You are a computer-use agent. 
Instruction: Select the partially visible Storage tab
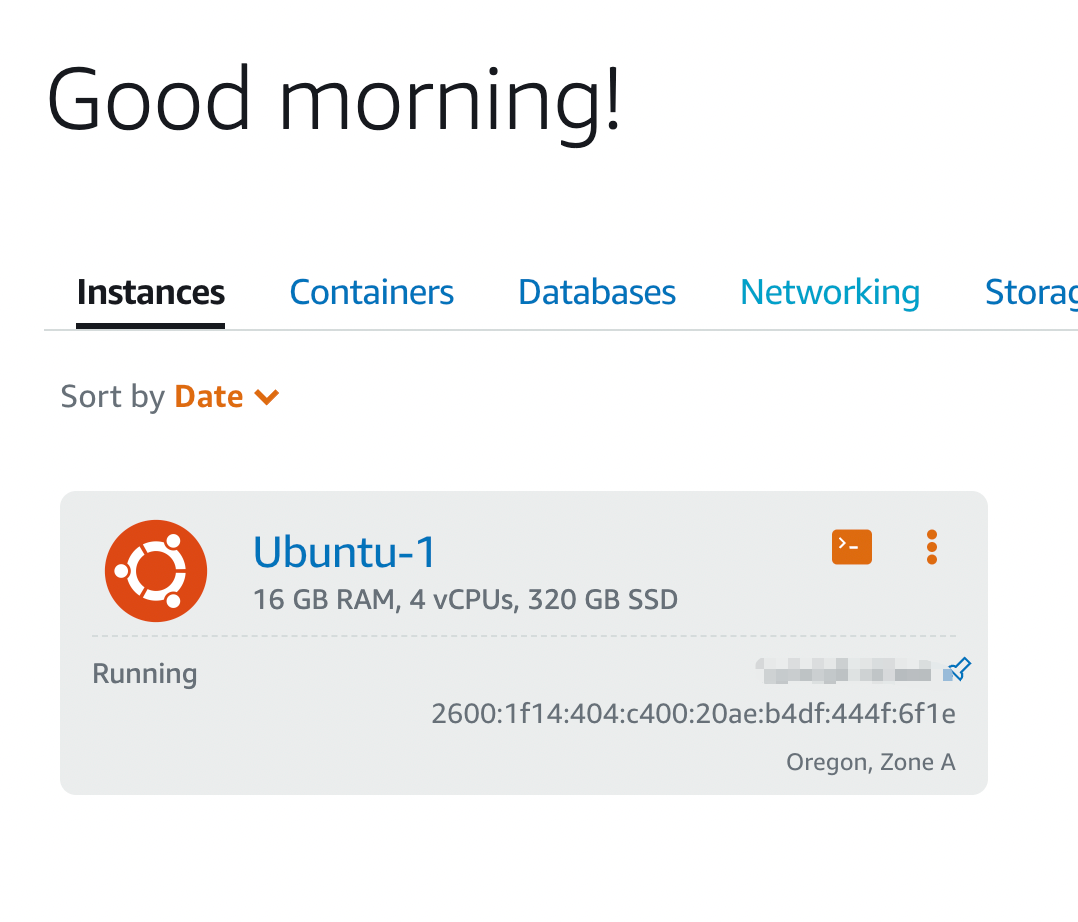coord(1030,293)
